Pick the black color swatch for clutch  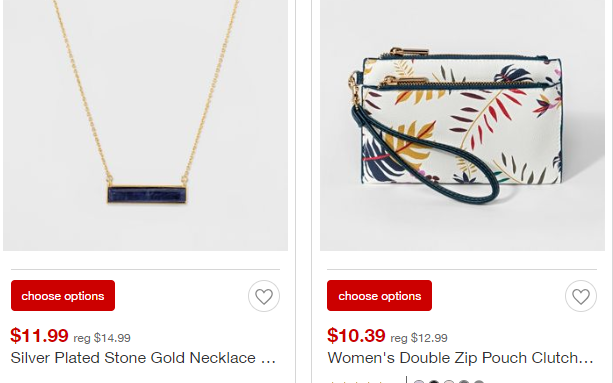pyautogui.click(x=434, y=381)
